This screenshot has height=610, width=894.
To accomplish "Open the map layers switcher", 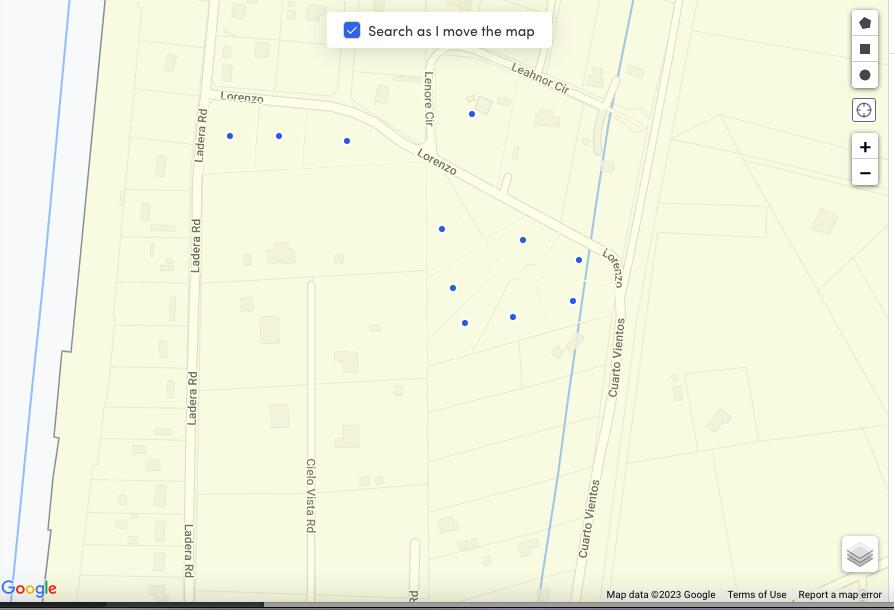I will click(x=859, y=554).
